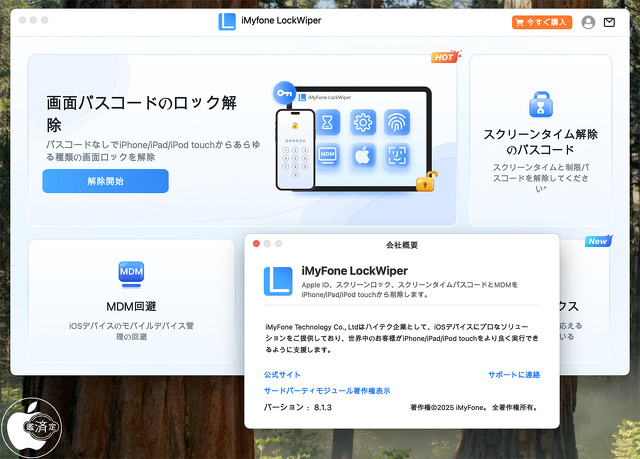Viewport: 640px width, 459px height.
Task: Click the MDM monitor icon
Action: click(x=131, y=274)
